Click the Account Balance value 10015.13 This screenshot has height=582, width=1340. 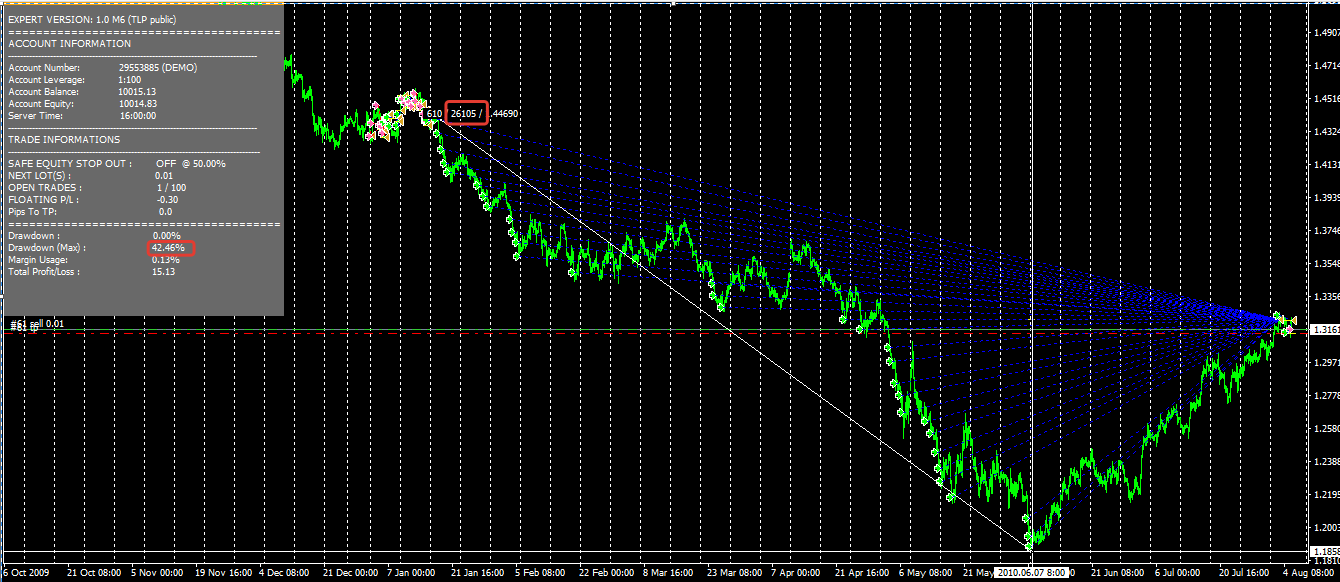(x=137, y=92)
